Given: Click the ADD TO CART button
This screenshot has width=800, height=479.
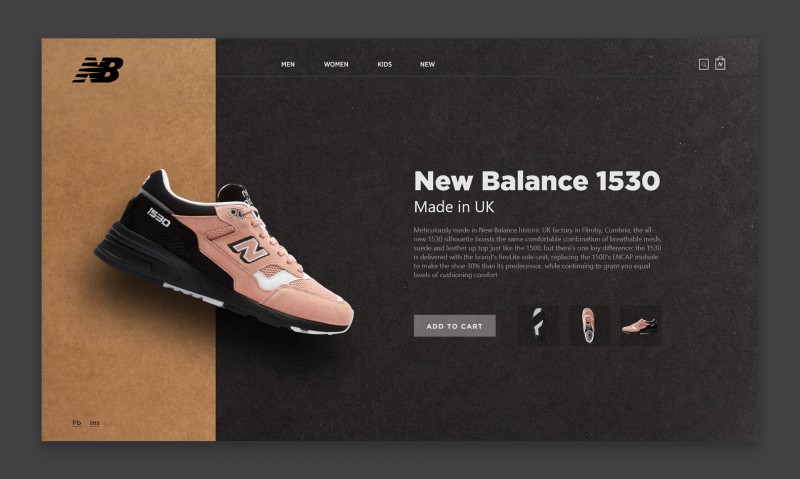Looking at the screenshot, I should 455,326.
